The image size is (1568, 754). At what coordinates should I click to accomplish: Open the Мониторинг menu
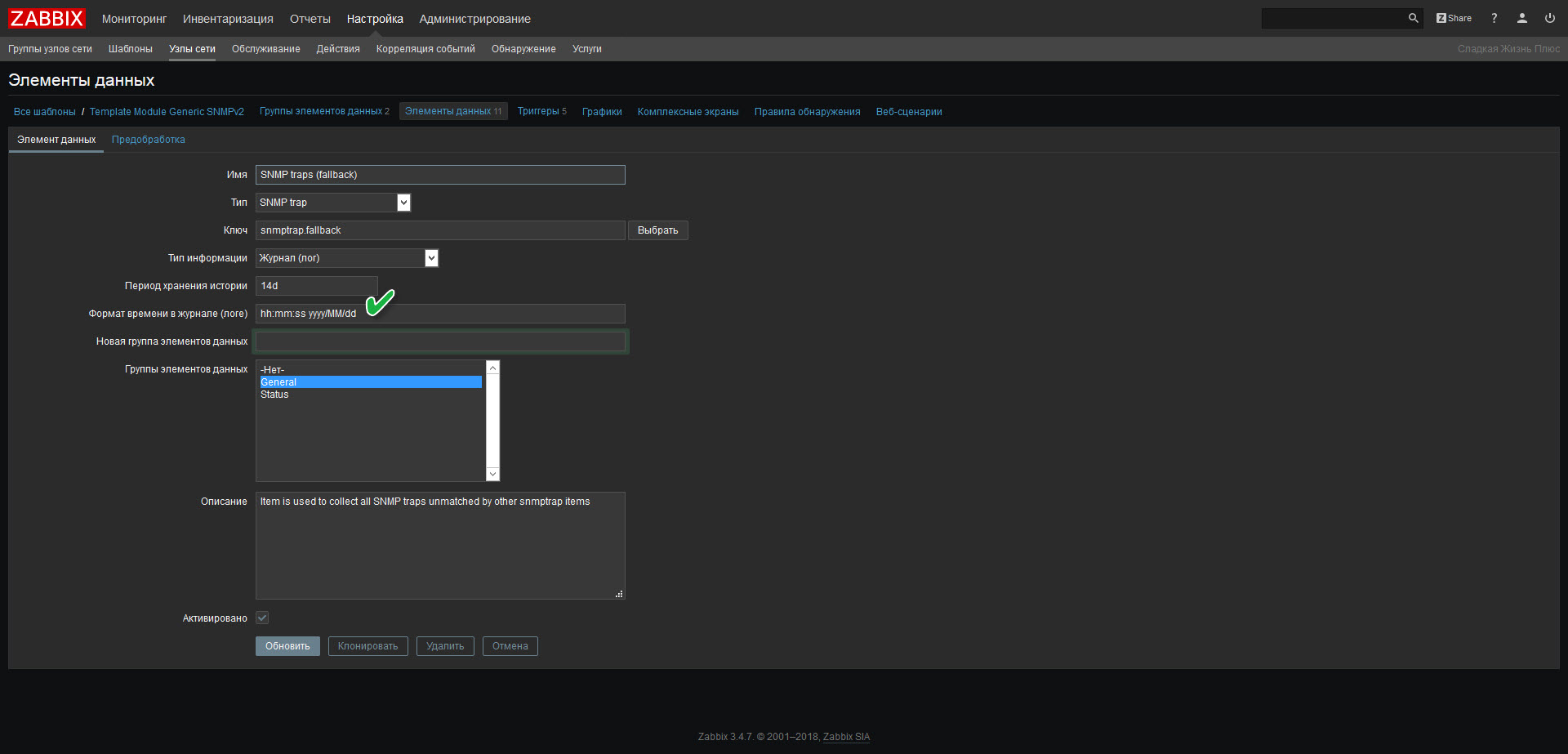[134, 19]
